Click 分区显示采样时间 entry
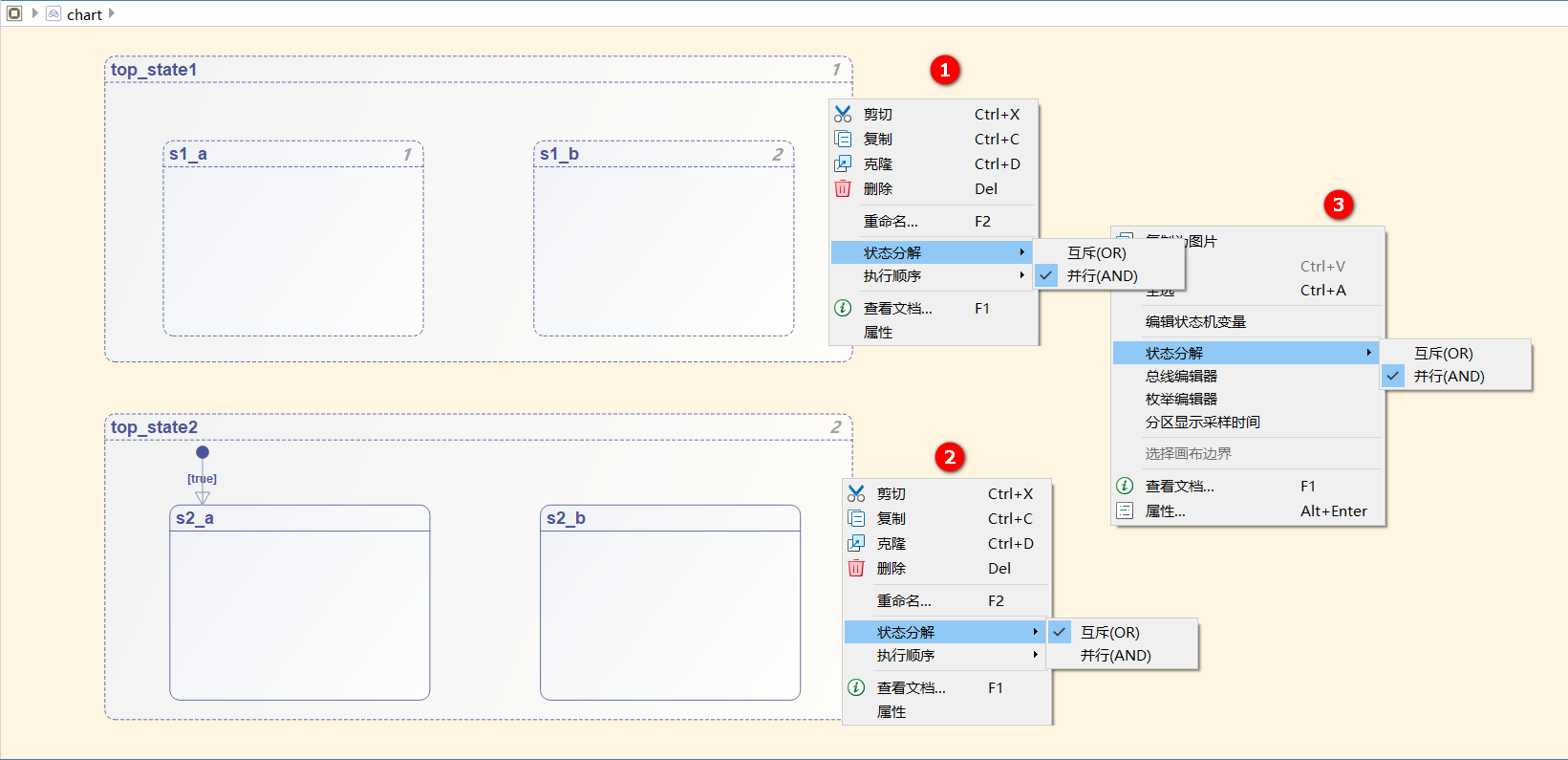 (1202, 422)
